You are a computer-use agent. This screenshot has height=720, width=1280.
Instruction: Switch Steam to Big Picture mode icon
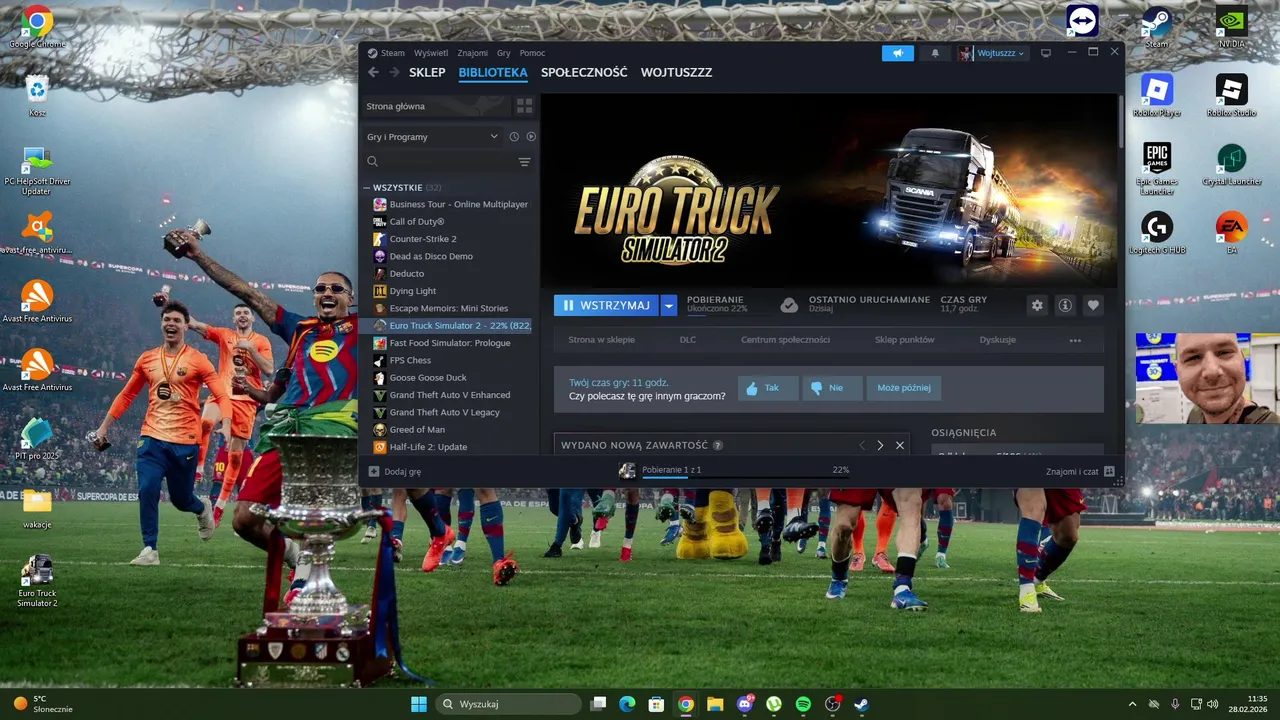coord(1046,53)
